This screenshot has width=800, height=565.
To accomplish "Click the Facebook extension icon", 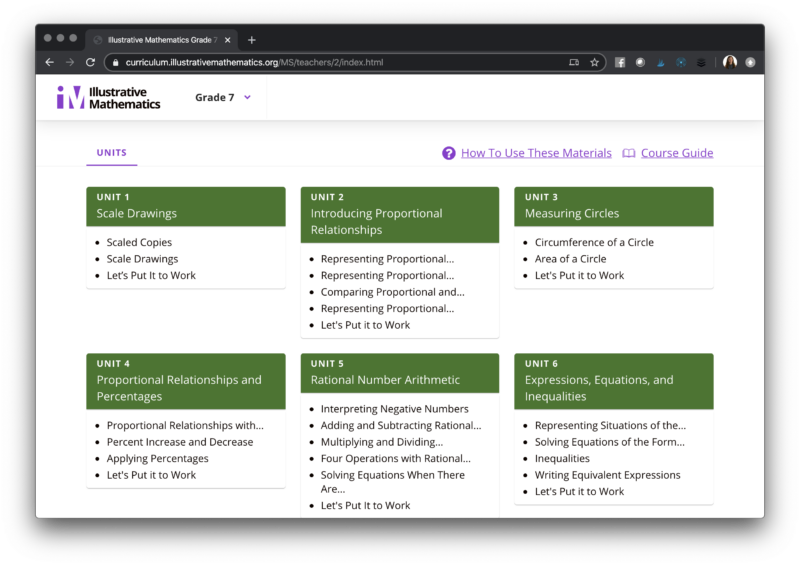I will [620, 62].
